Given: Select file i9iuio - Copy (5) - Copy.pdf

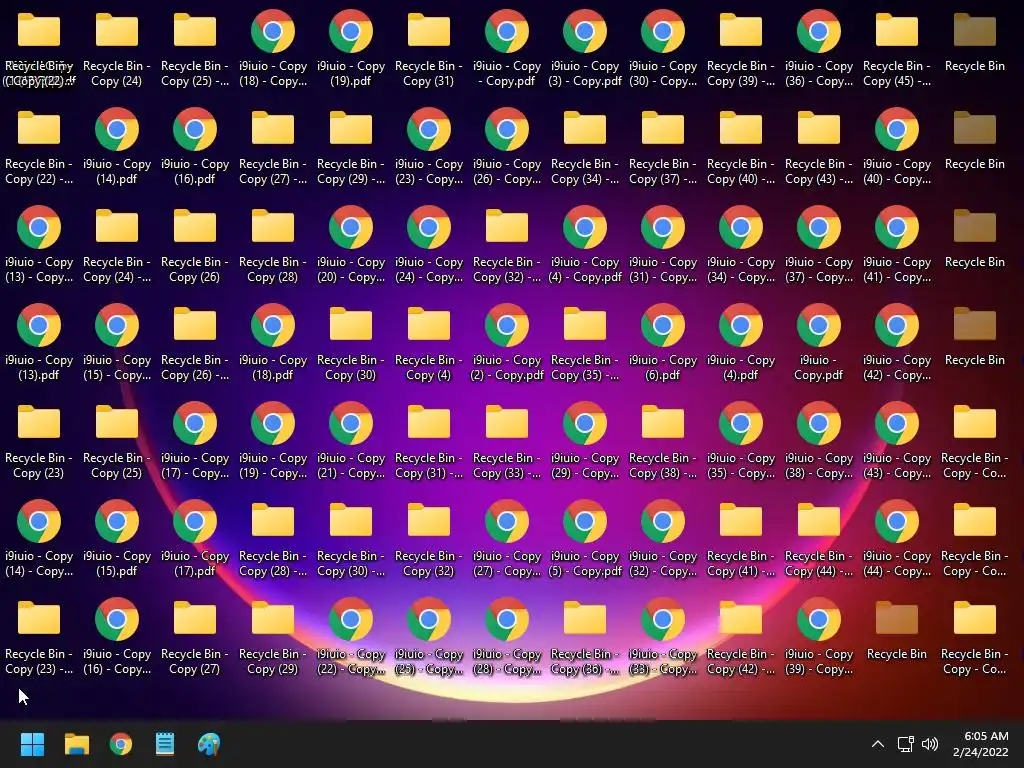Looking at the screenshot, I should [x=584, y=539].
